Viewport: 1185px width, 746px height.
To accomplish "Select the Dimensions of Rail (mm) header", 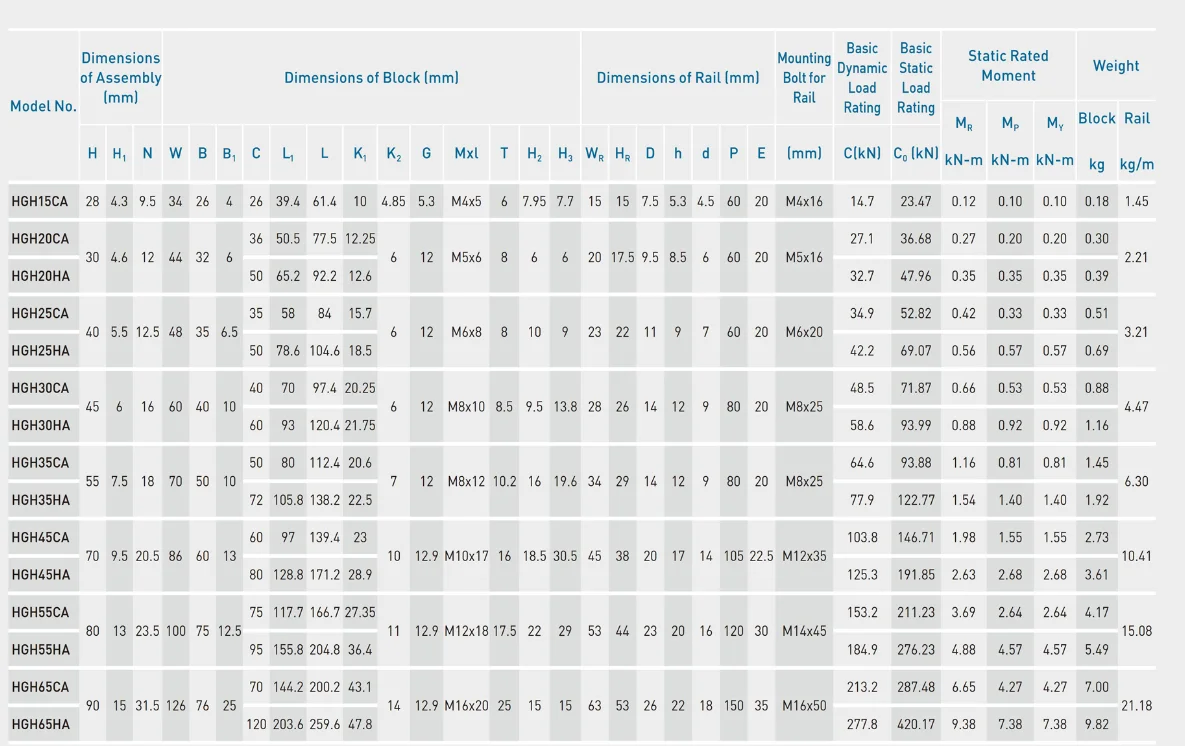I will [x=678, y=77].
